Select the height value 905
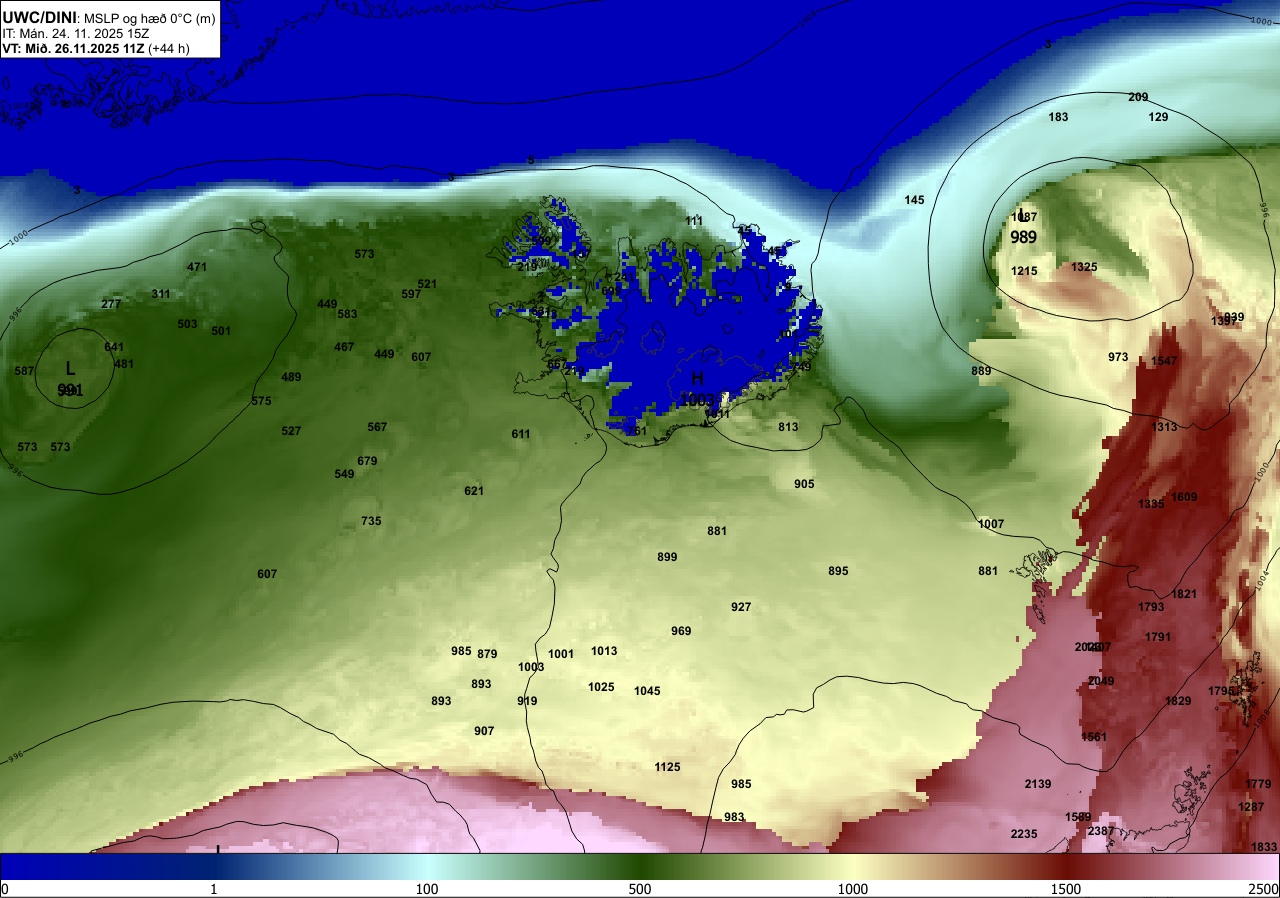The image size is (1280, 898). tap(804, 484)
